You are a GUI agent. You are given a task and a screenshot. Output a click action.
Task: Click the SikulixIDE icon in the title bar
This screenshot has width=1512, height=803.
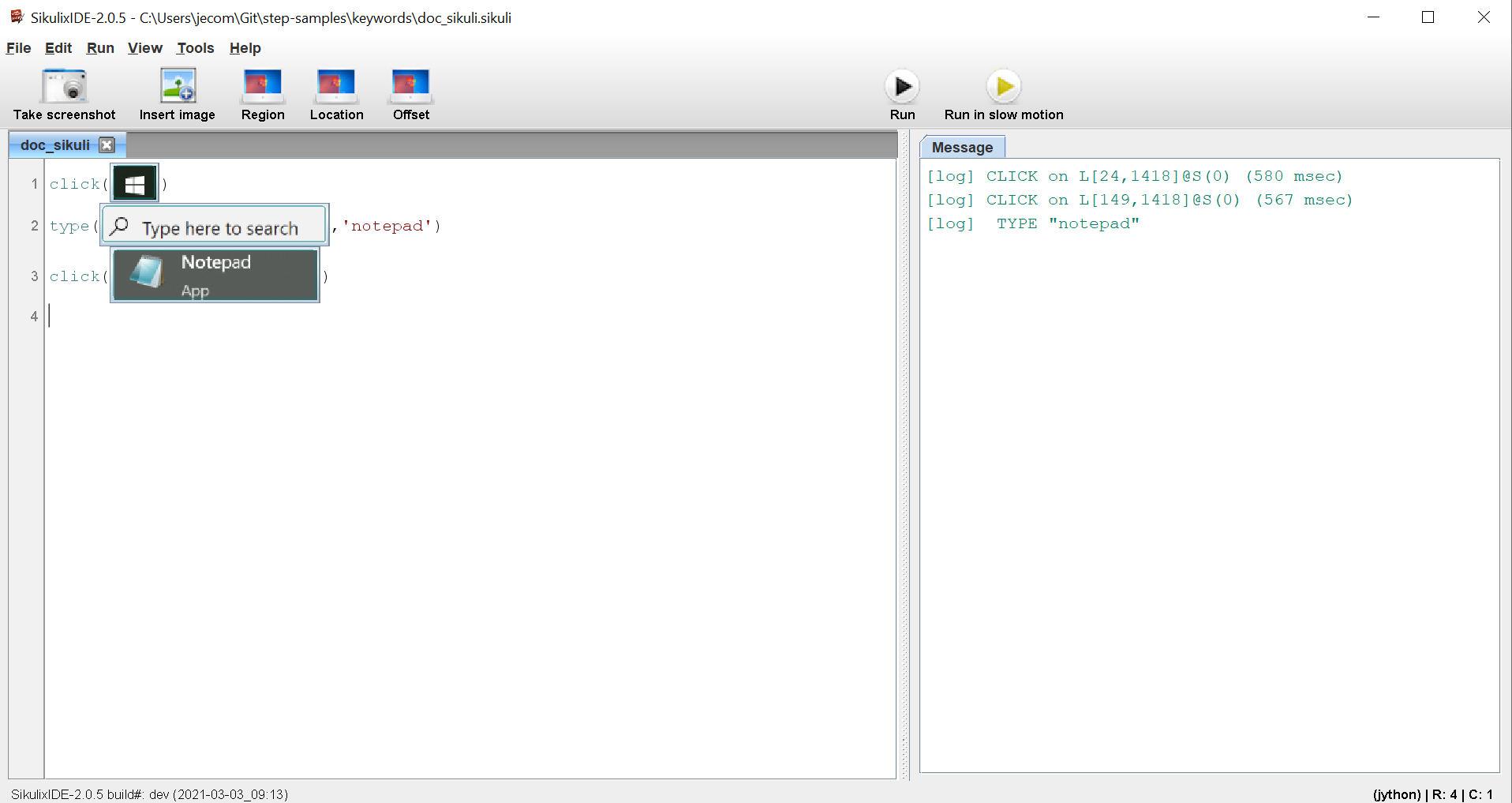click(16, 16)
